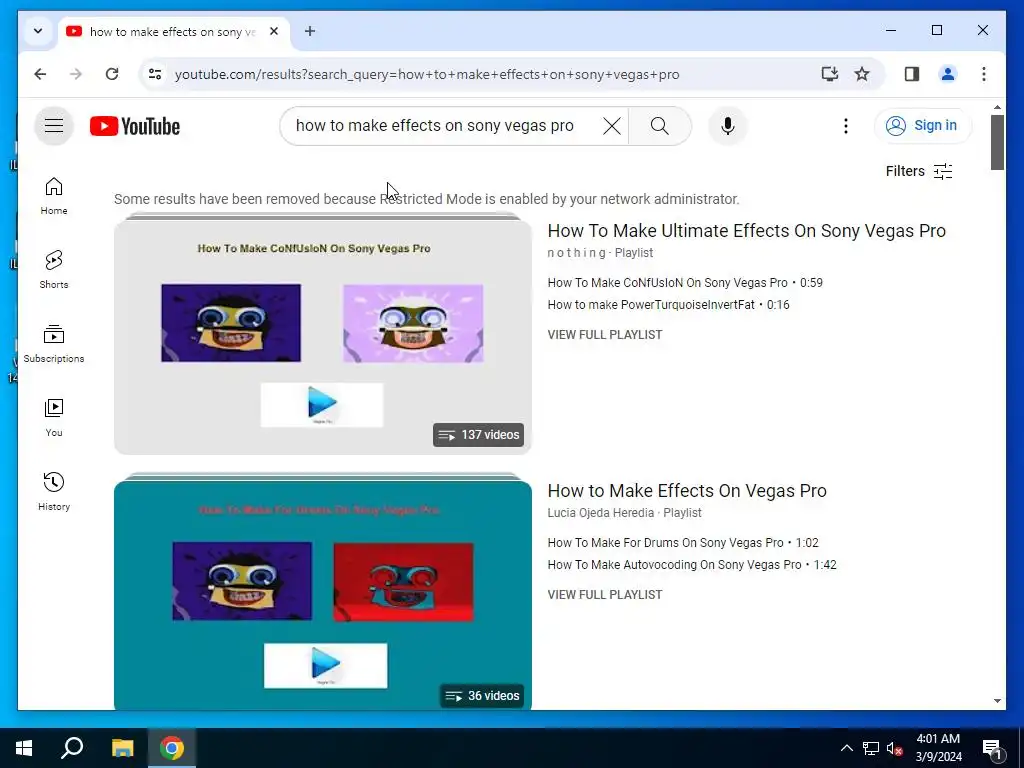Screen dimensions: 1024x768
Task: Open History in the sidebar
Action: click(x=54, y=492)
